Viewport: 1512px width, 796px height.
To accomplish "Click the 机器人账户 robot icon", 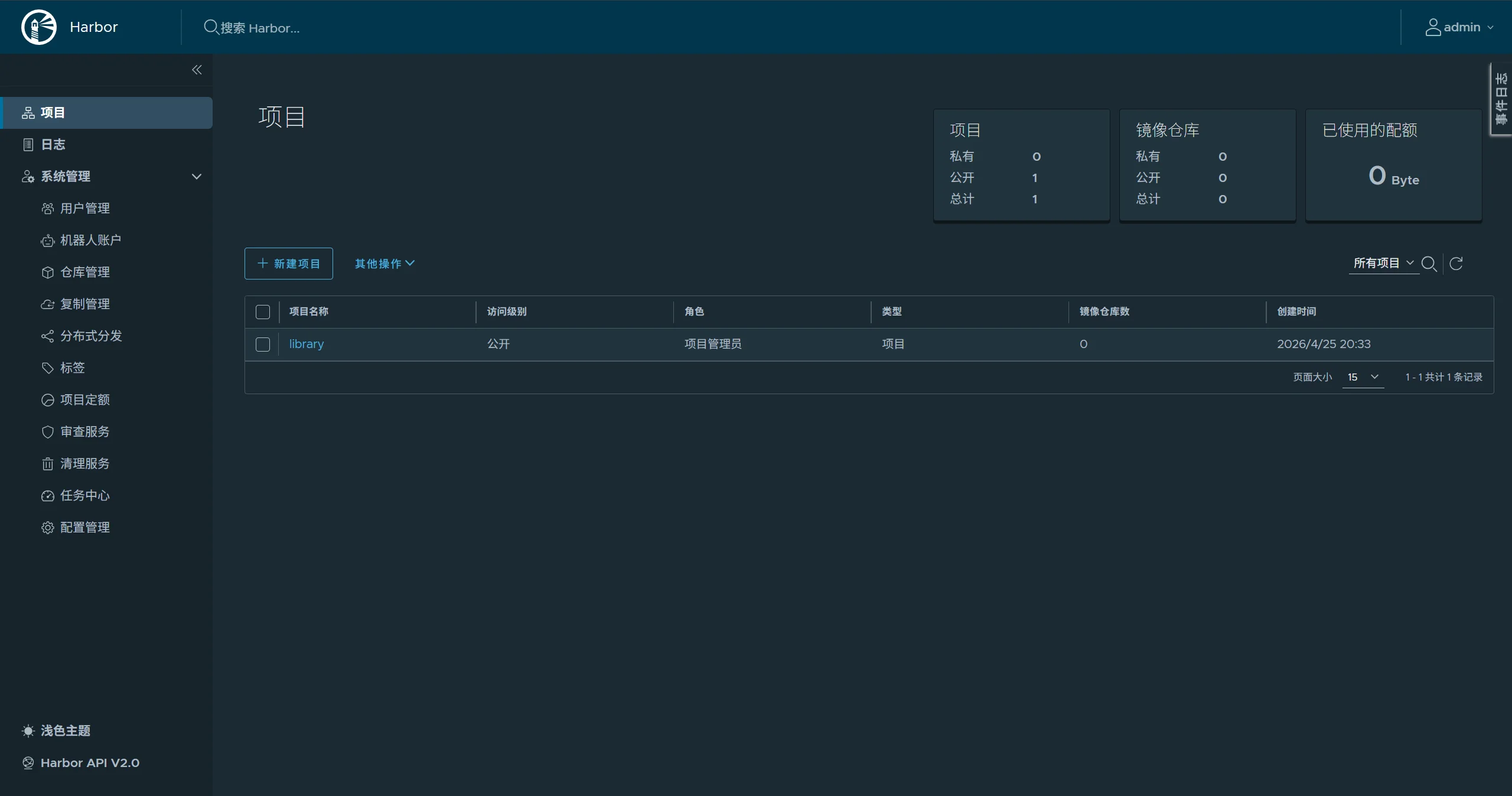I will coord(48,241).
